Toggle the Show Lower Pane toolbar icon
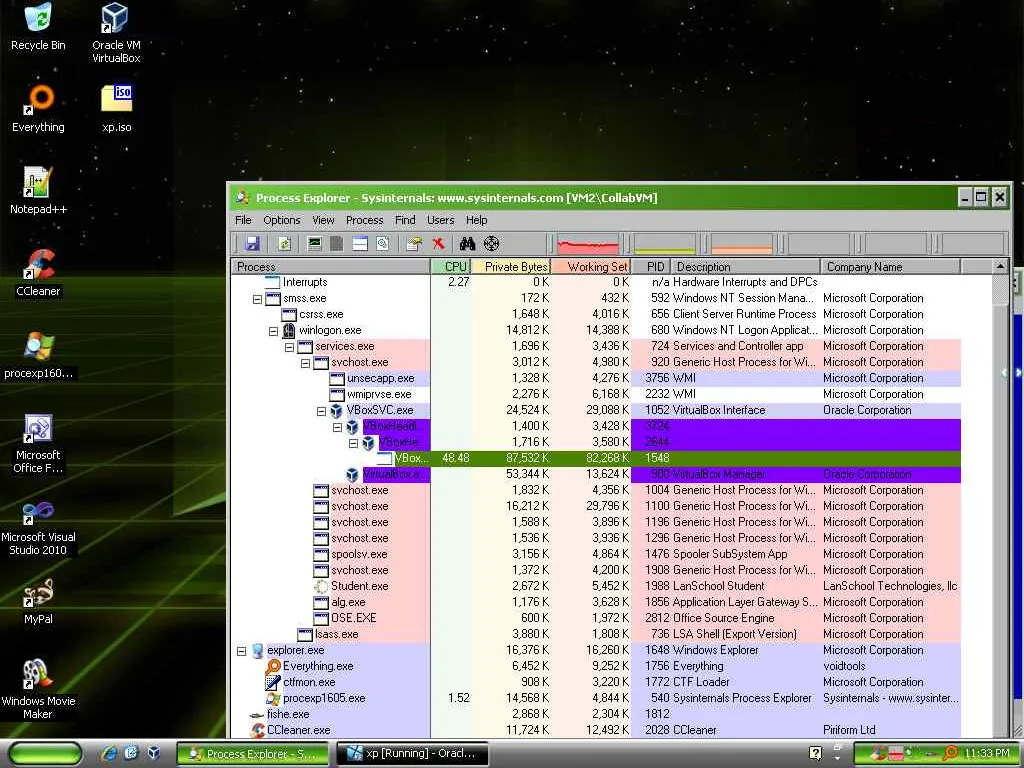 [360, 244]
